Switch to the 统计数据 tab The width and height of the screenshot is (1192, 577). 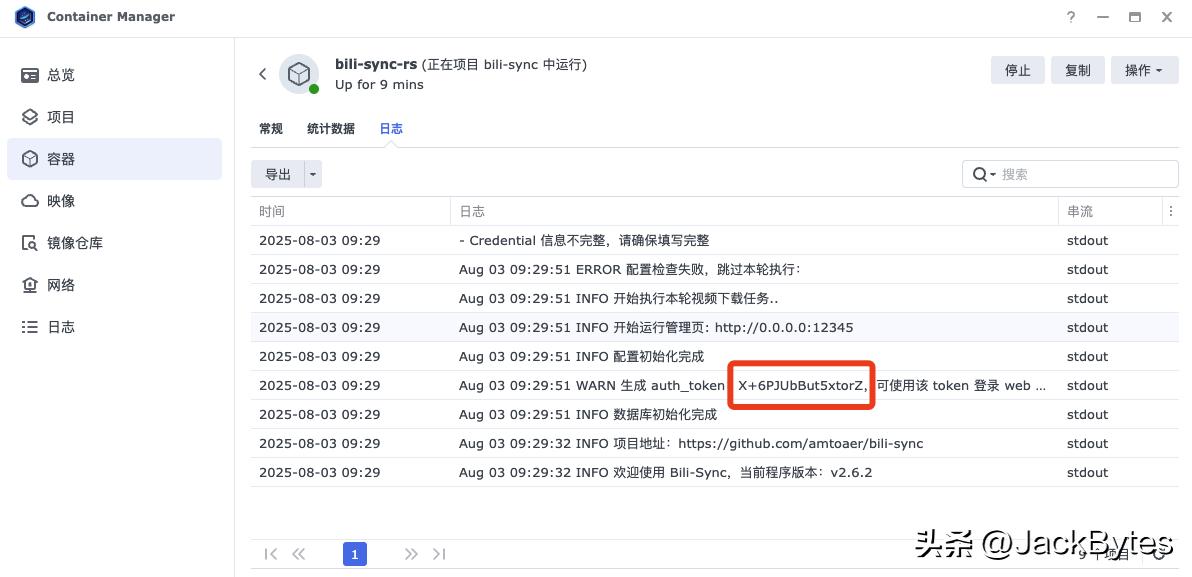[x=331, y=128]
